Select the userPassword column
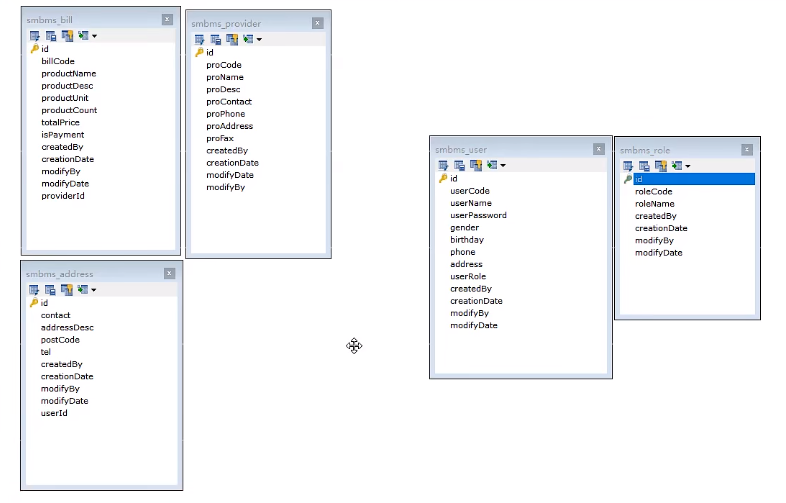The image size is (786, 503). pyautogui.click(x=478, y=216)
